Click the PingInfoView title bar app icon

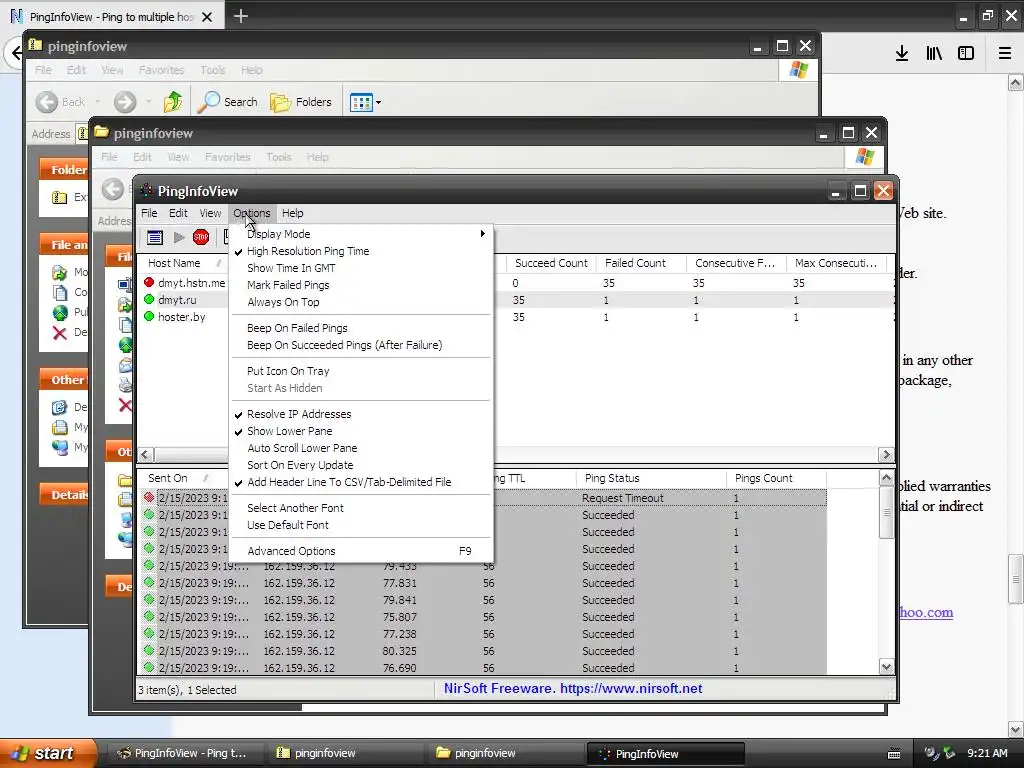point(146,190)
